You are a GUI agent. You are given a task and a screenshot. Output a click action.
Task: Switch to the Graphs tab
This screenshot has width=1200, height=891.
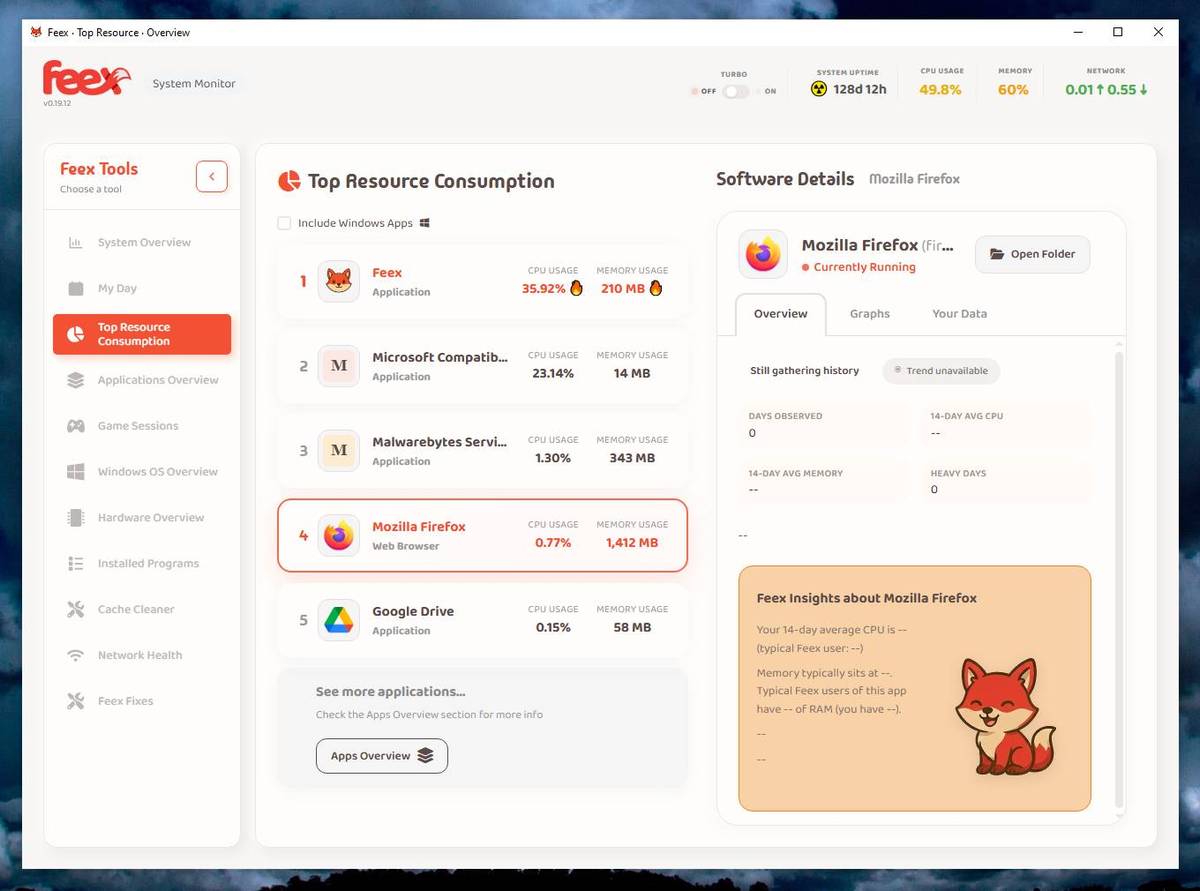(x=869, y=314)
